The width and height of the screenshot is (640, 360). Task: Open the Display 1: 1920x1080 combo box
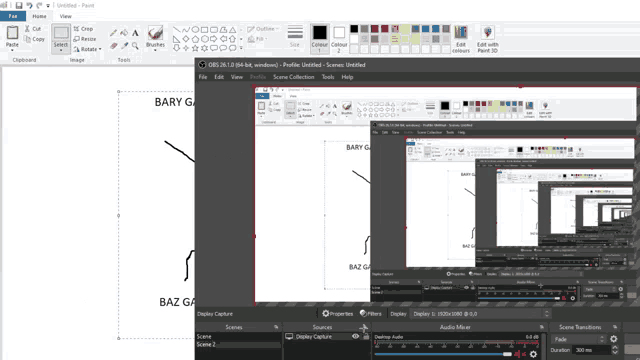tap(480, 313)
